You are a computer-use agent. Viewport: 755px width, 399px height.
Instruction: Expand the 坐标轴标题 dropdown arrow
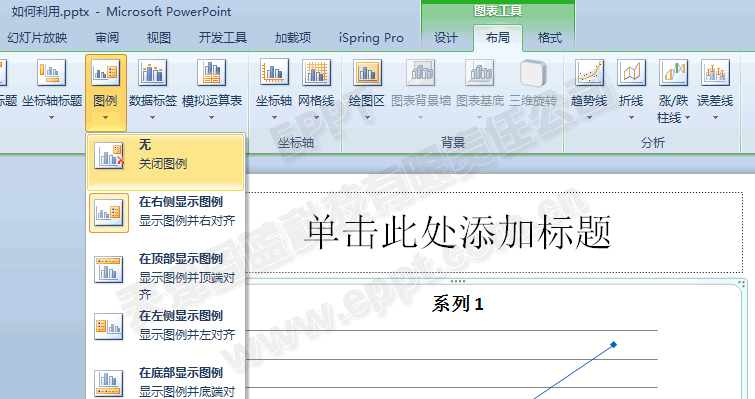[51, 117]
